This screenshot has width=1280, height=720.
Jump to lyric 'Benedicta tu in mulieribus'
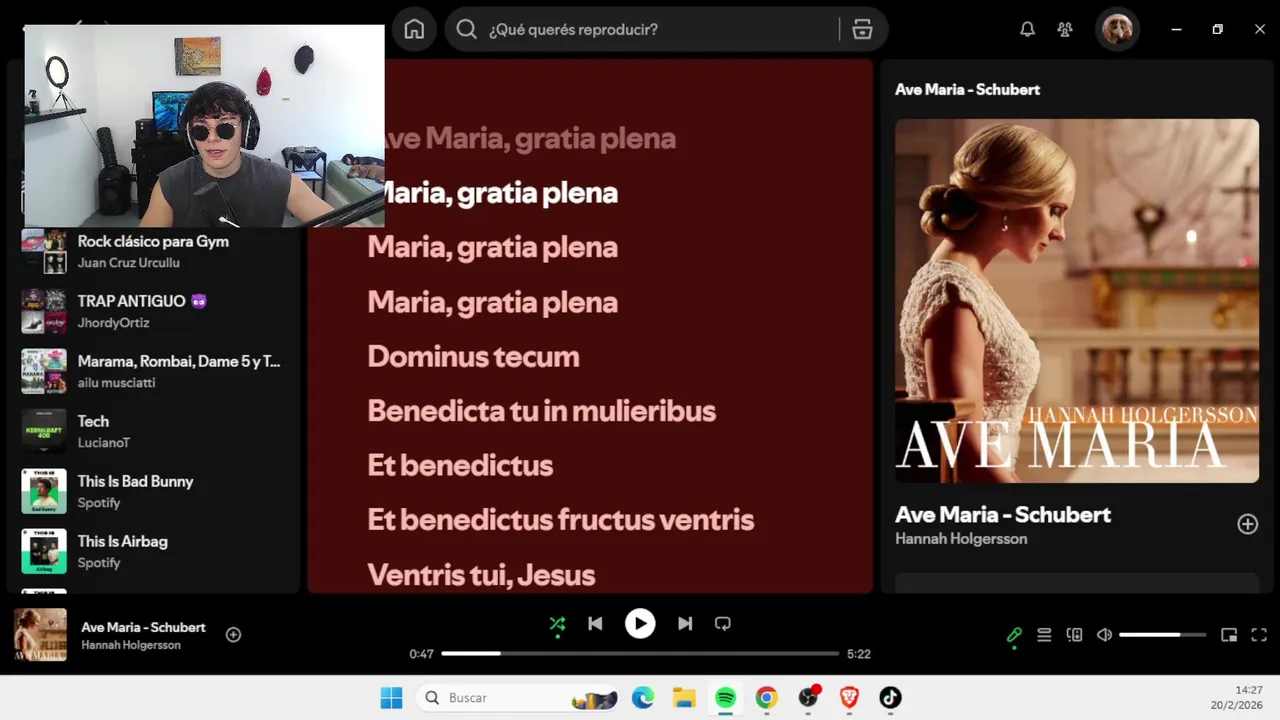541,411
